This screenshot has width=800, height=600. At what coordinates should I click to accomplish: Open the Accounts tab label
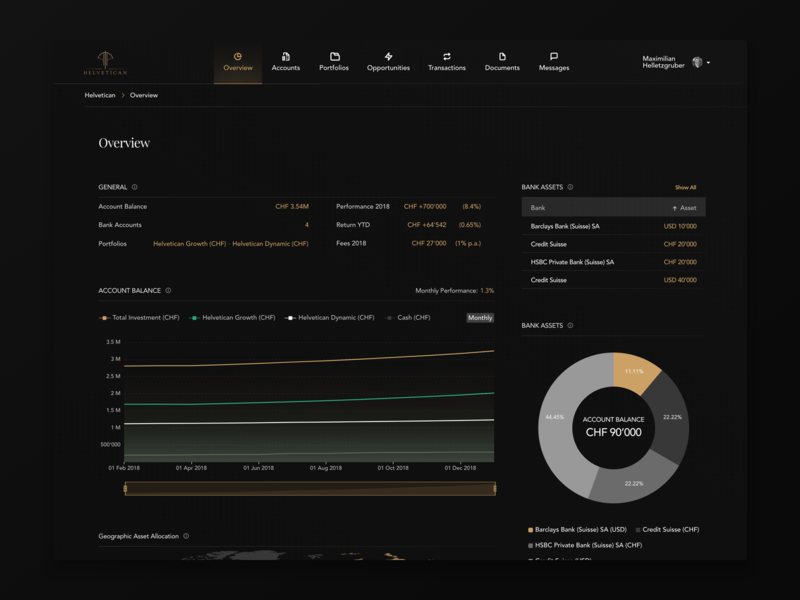(x=286, y=68)
